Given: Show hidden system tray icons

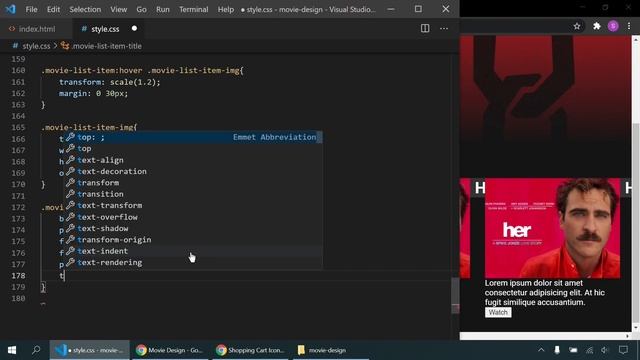Looking at the screenshot, I should (541, 350).
